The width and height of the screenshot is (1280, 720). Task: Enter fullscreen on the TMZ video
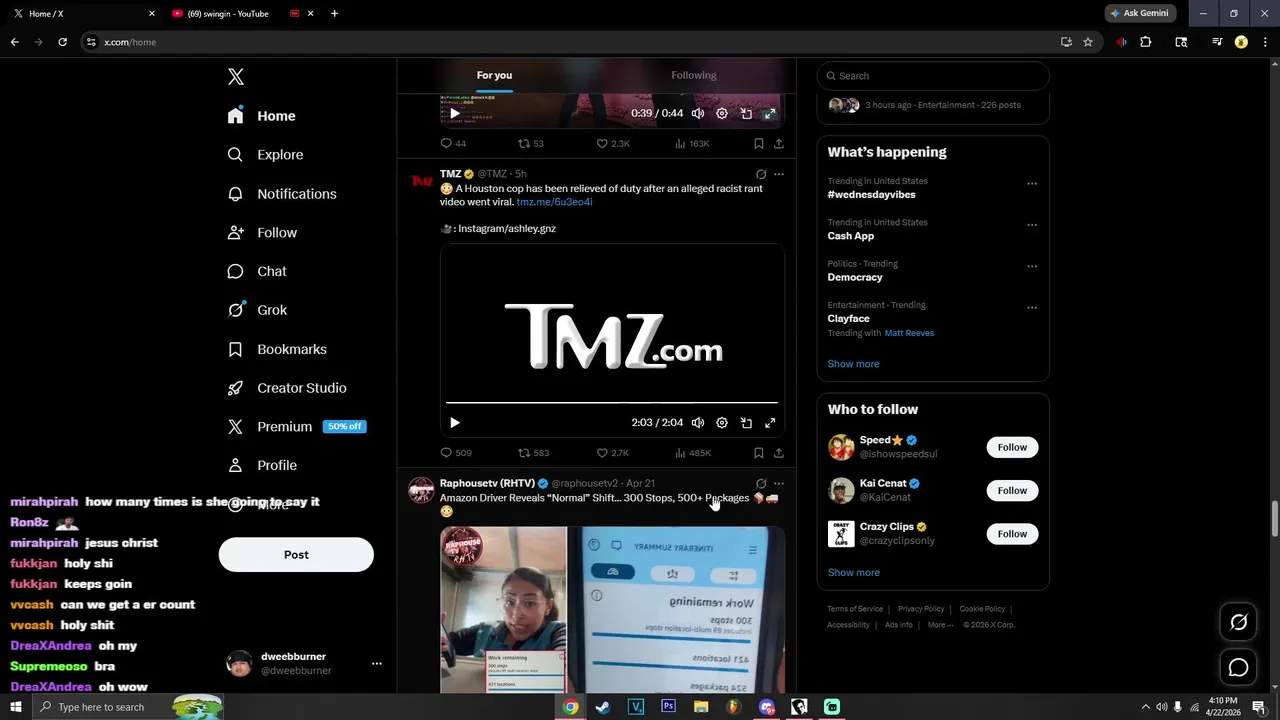point(770,423)
